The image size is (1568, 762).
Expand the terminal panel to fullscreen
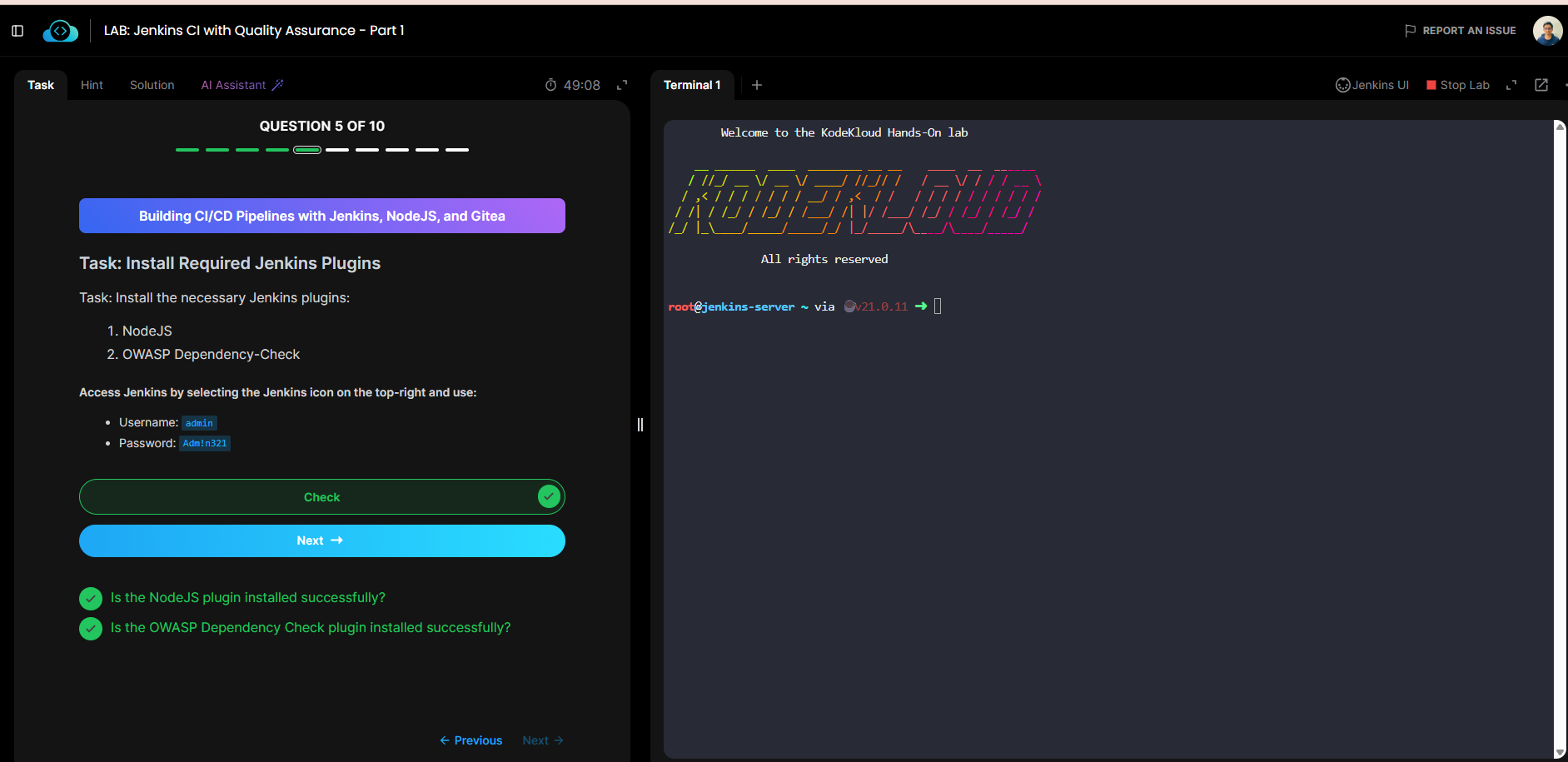(x=1511, y=85)
